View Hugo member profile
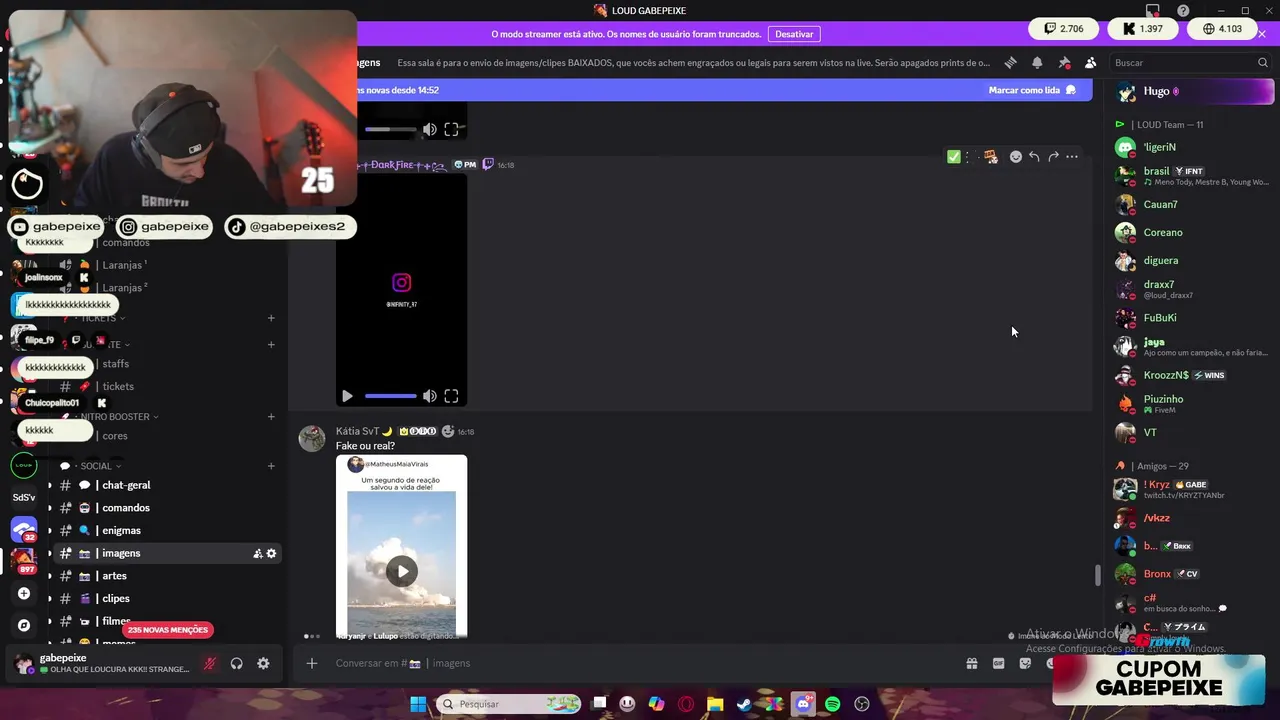 (x=1193, y=91)
